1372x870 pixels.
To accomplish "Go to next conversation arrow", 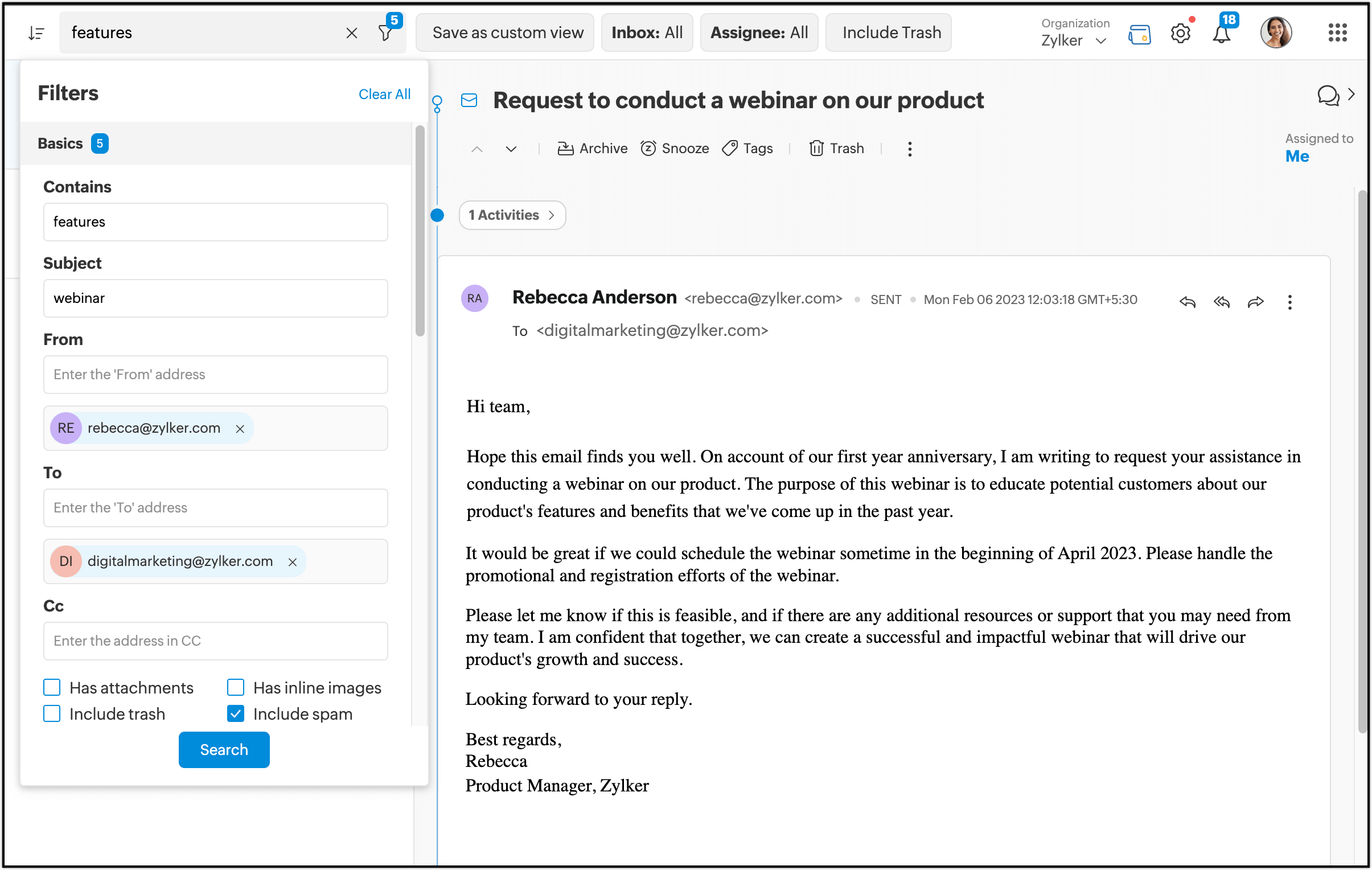I will point(511,149).
